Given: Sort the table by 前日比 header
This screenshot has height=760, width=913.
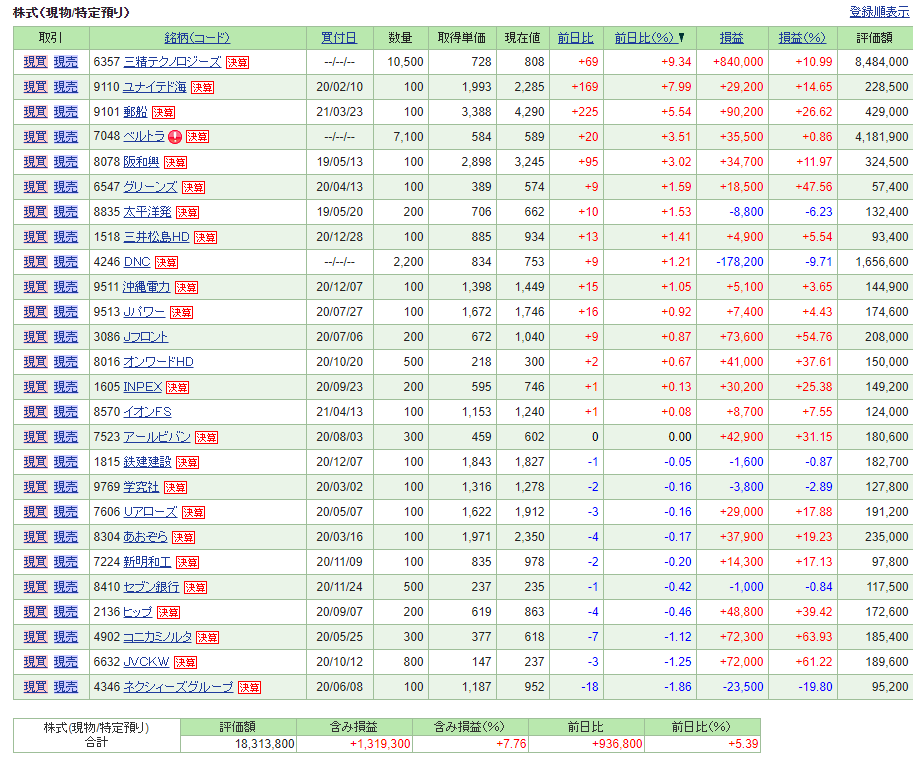Looking at the screenshot, I should [x=575, y=38].
